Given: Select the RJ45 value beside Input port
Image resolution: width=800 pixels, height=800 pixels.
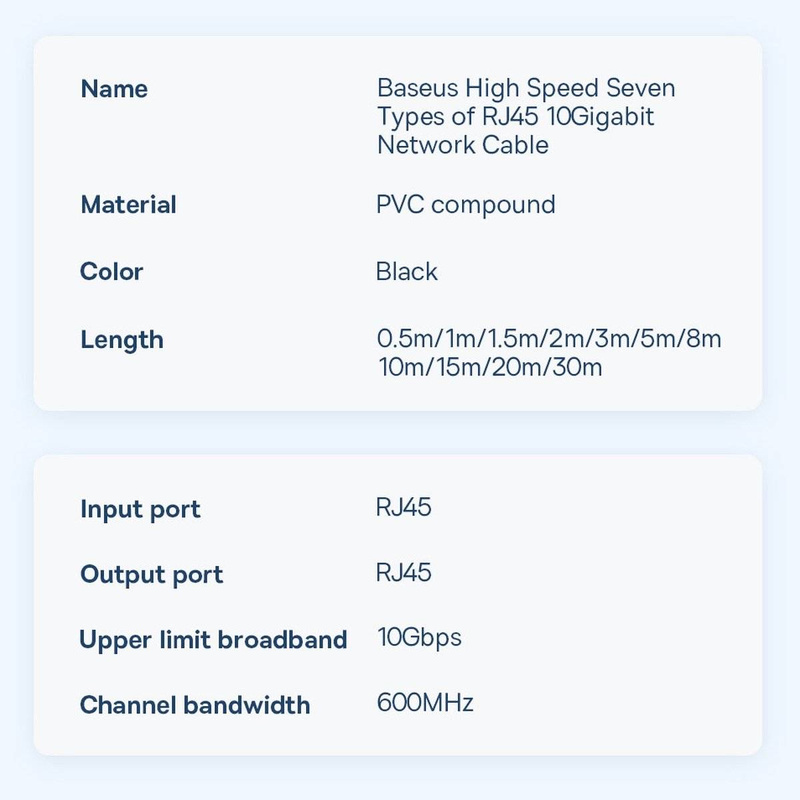Looking at the screenshot, I should point(404,507).
